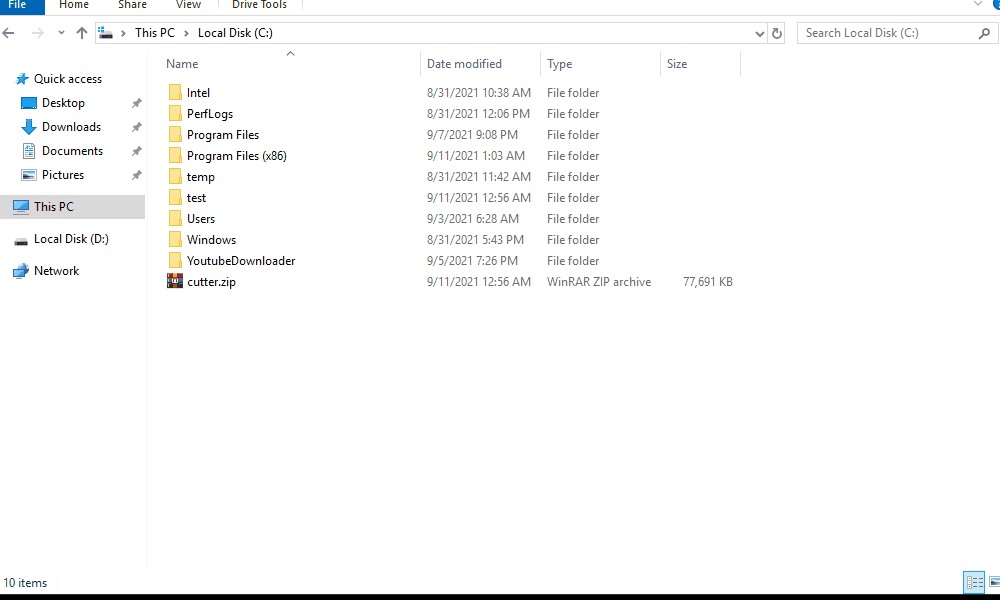Click the Windows folder icon
The image size is (1000, 600).
(x=175, y=240)
